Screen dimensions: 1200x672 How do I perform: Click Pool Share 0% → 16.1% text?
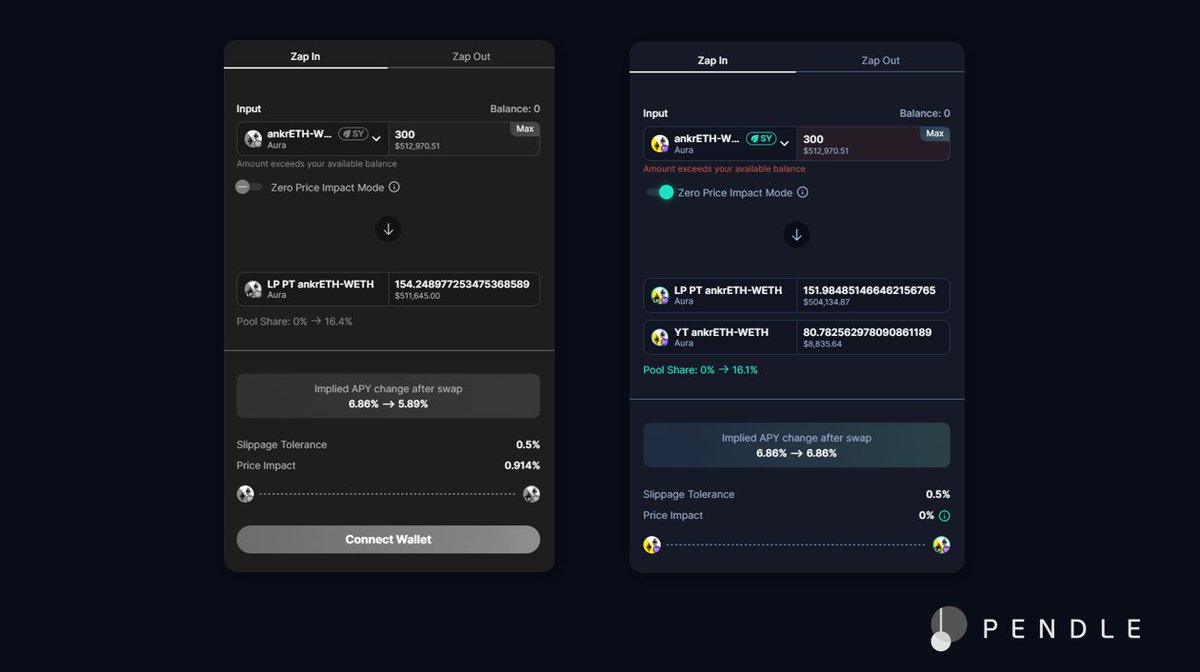point(700,370)
